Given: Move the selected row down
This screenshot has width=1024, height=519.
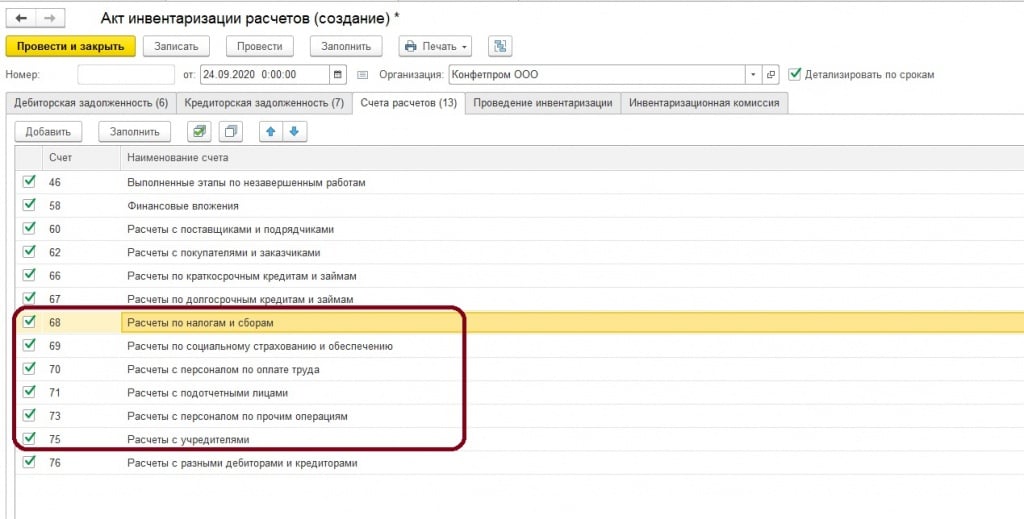Looking at the screenshot, I should (x=293, y=131).
